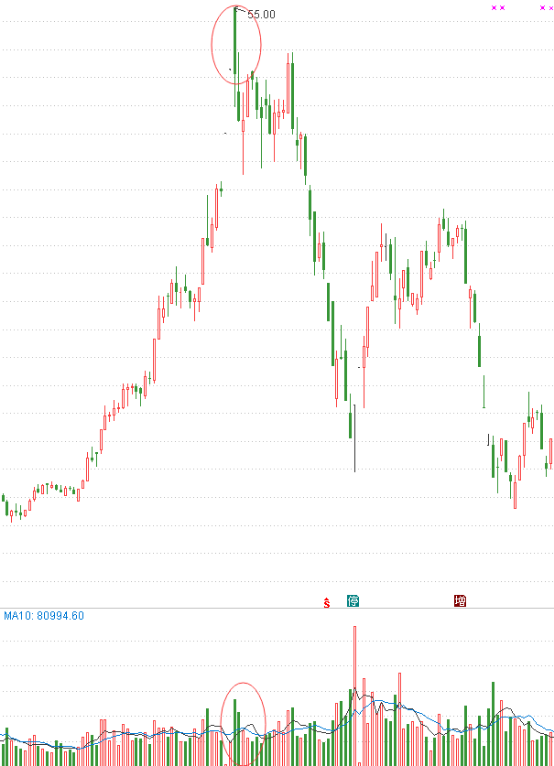
Task: Click the first green candle at the chart's left edge
Action: 3,498
